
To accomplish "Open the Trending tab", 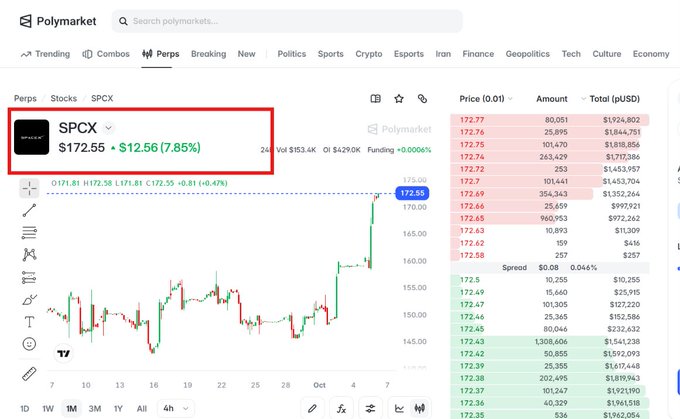I will [x=45, y=54].
